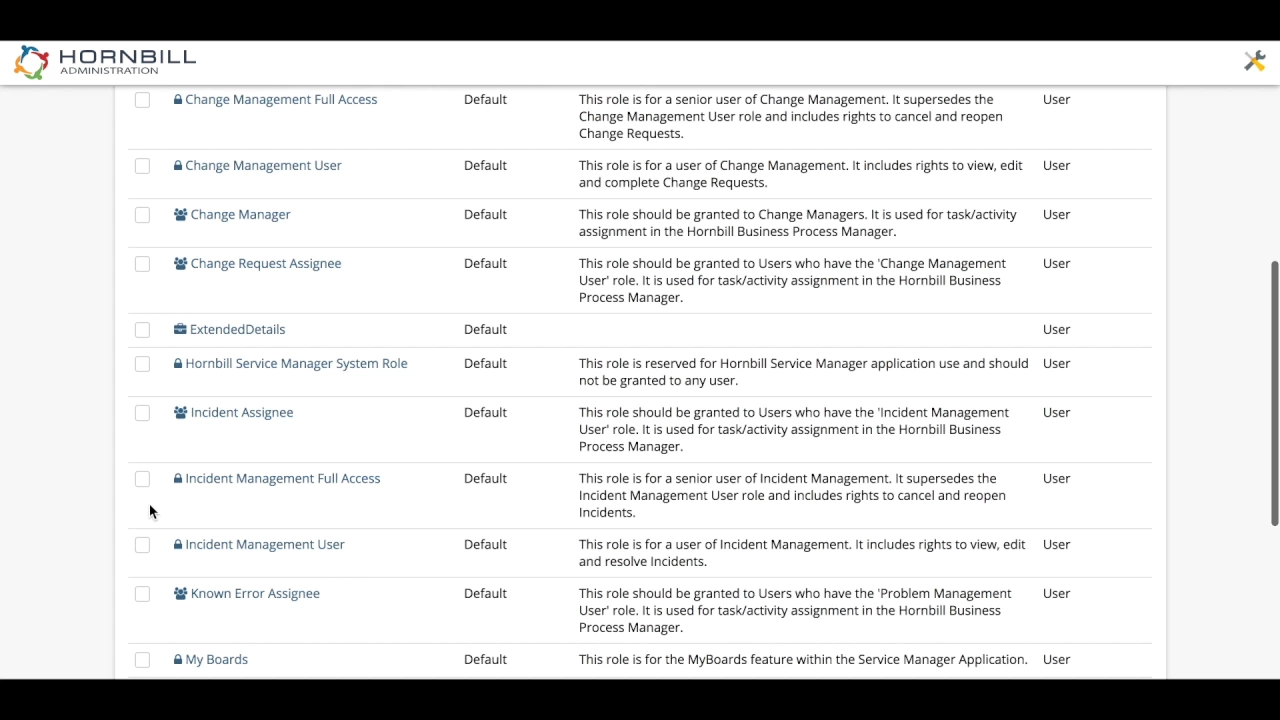Image resolution: width=1280 pixels, height=720 pixels.
Task: Open the My Boards role link
Action: click(x=216, y=660)
